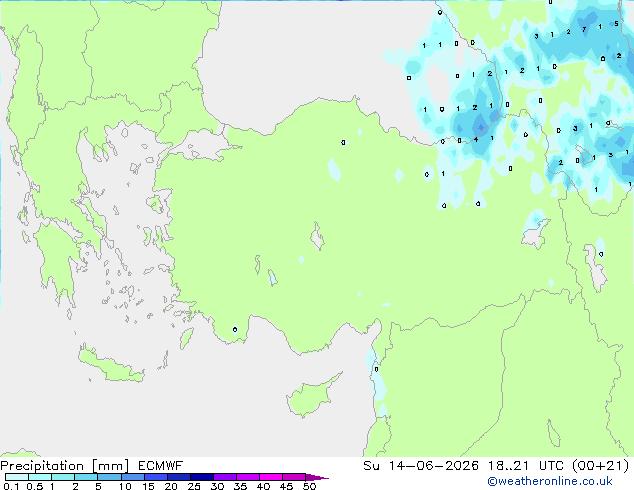This screenshot has width=634, height=490.
Task: Click the island of Crete on map
Action: pyautogui.click(x=110, y=366)
